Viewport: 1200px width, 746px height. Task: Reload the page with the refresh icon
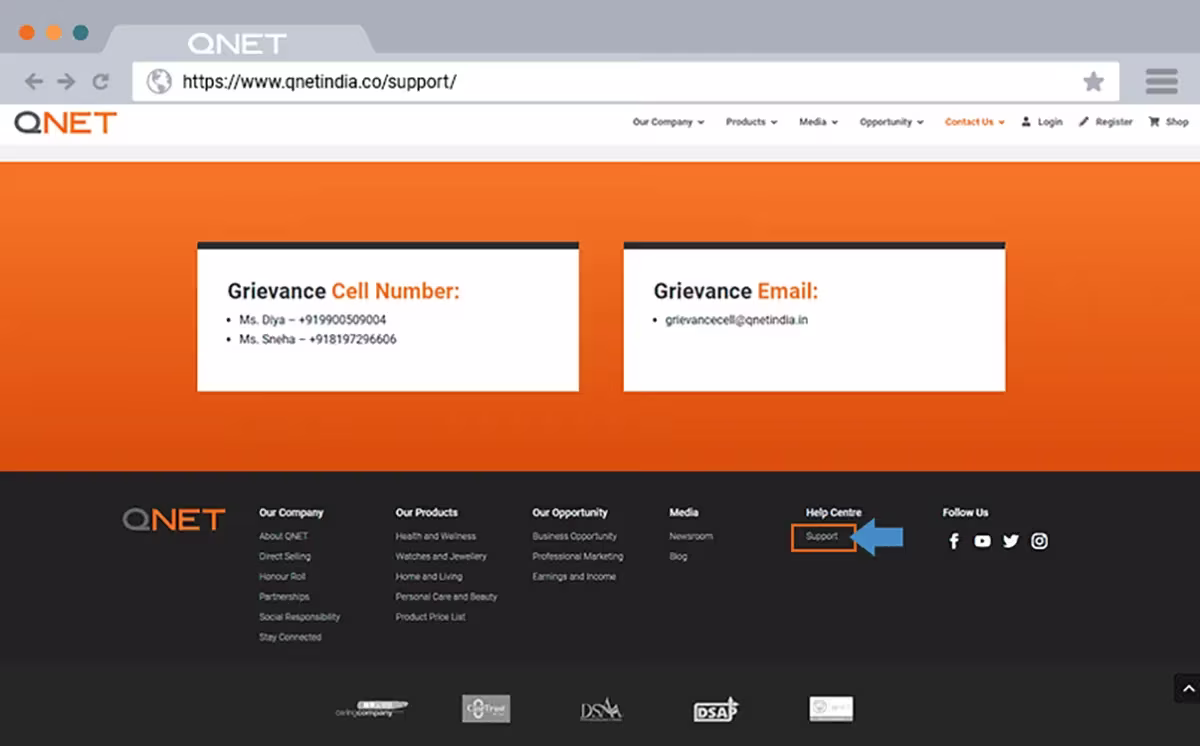[100, 82]
